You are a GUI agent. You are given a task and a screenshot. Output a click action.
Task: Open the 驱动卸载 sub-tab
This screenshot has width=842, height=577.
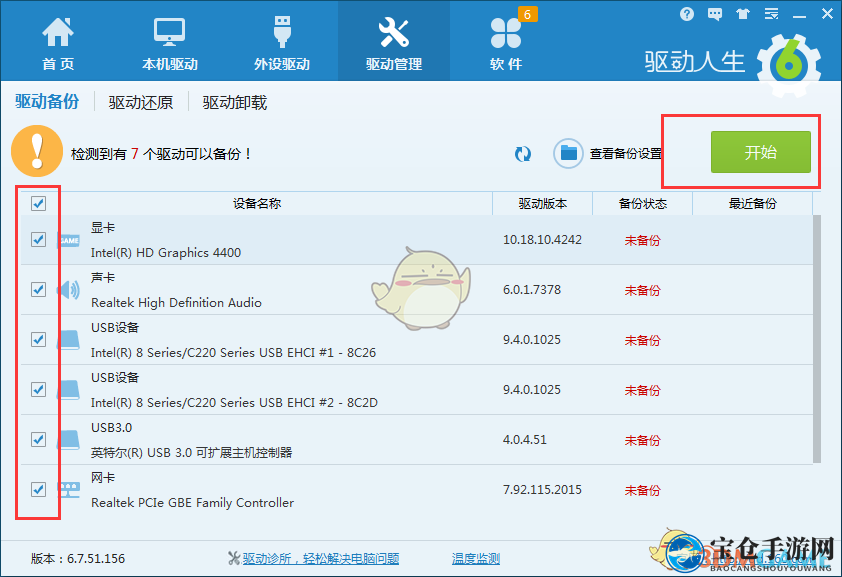[235, 102]
